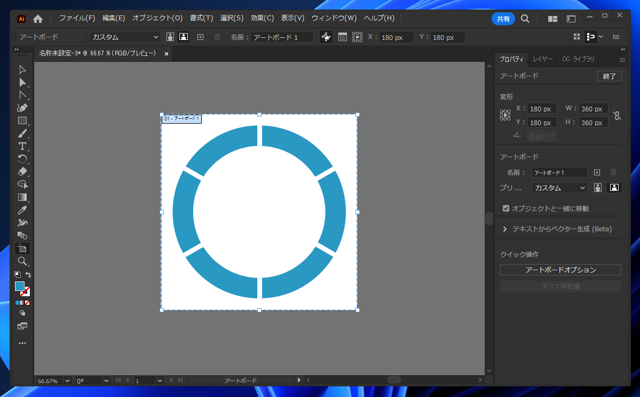Toggle draw mode icon in toolbar
The width and height of the screenshot is (640, 397).
pyautogui.click(x=22, y=313)
